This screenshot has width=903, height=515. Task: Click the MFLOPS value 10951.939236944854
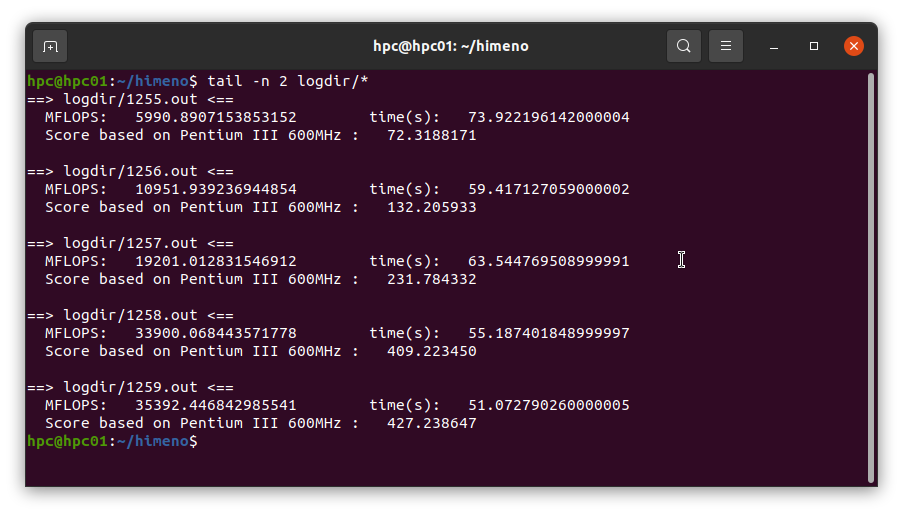click(x=216, y=189)
